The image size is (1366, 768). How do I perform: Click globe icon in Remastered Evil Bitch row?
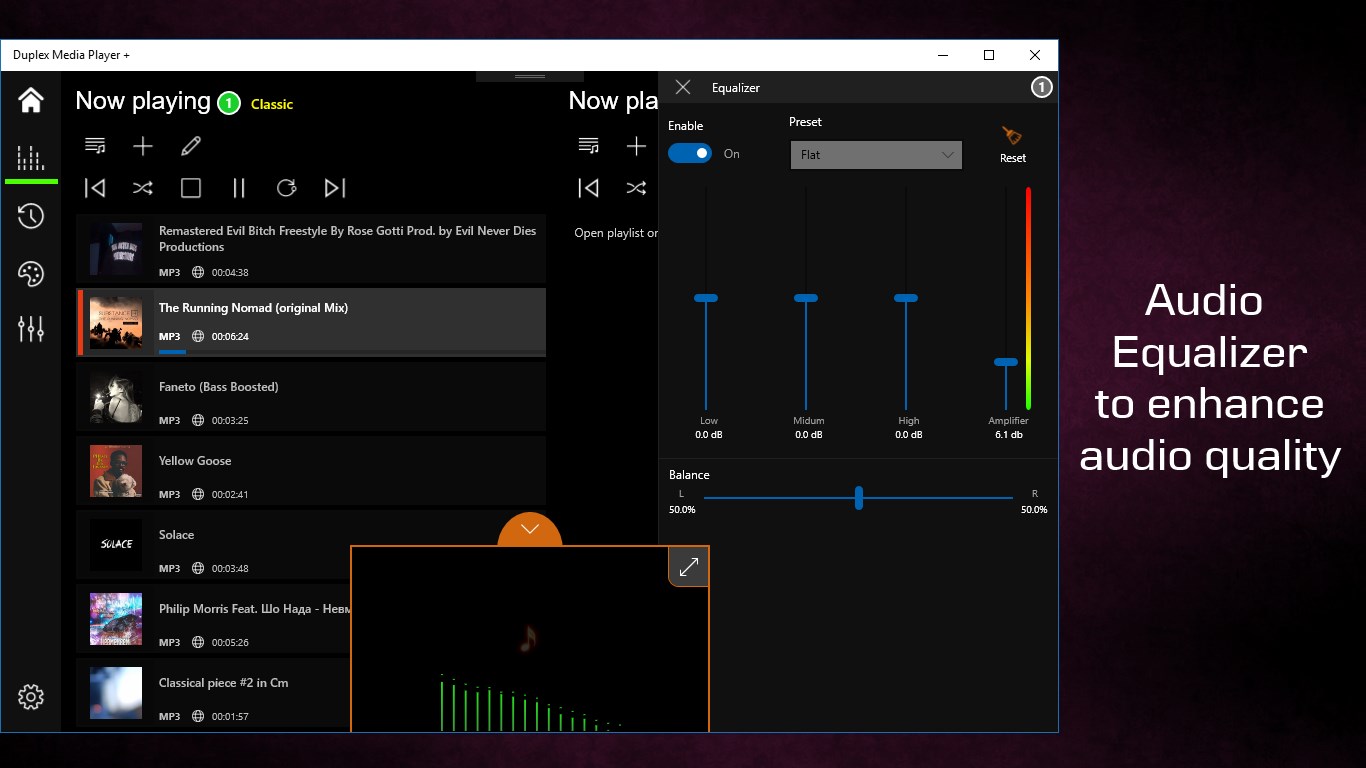198,272
